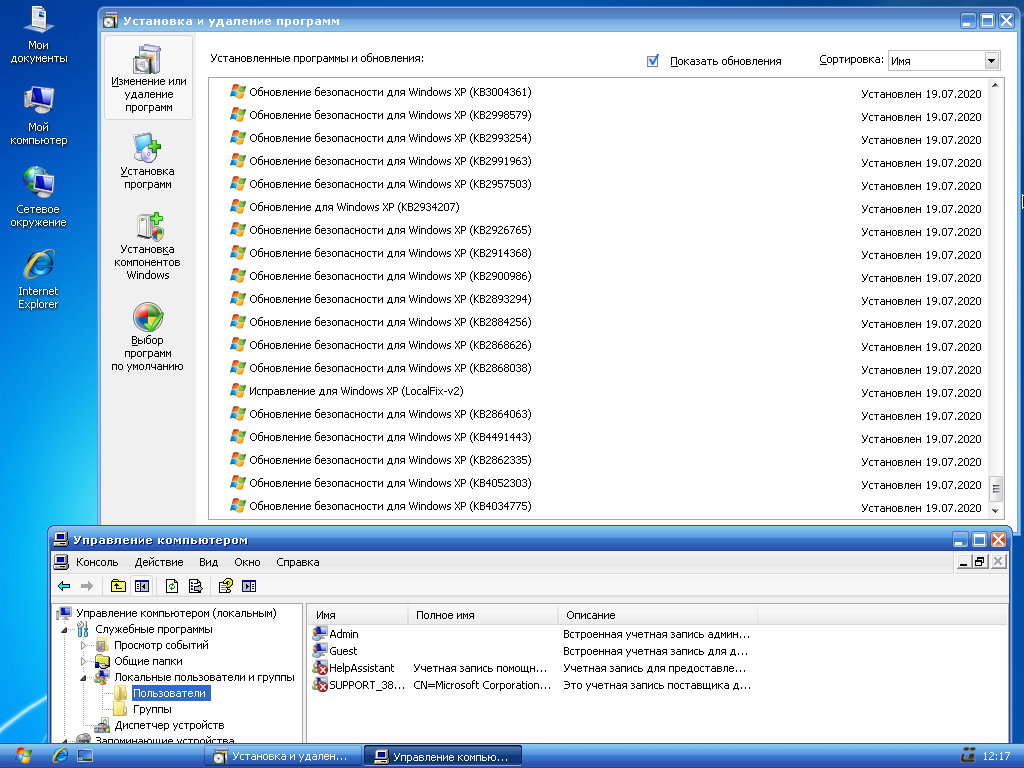Click the SUPPORT_38… account icon

(x=320, y=684)
